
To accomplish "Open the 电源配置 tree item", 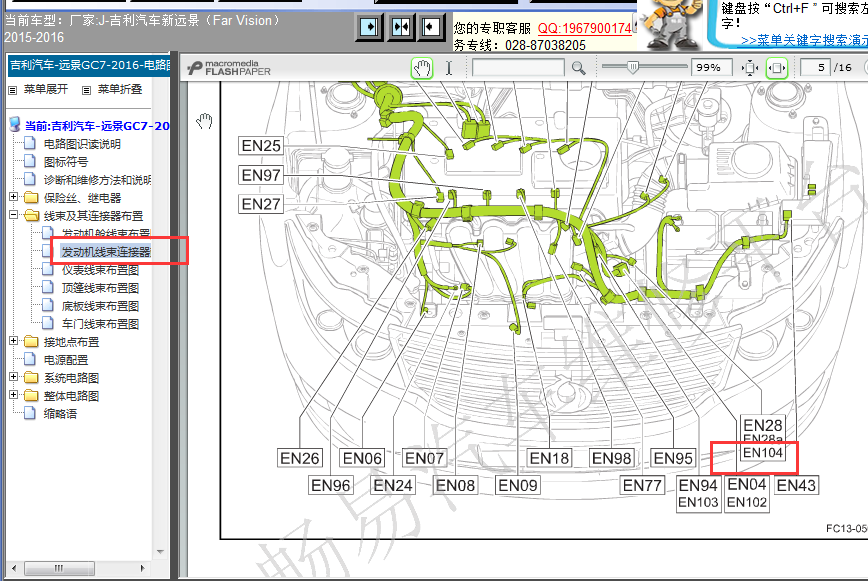I will point(65,360).
